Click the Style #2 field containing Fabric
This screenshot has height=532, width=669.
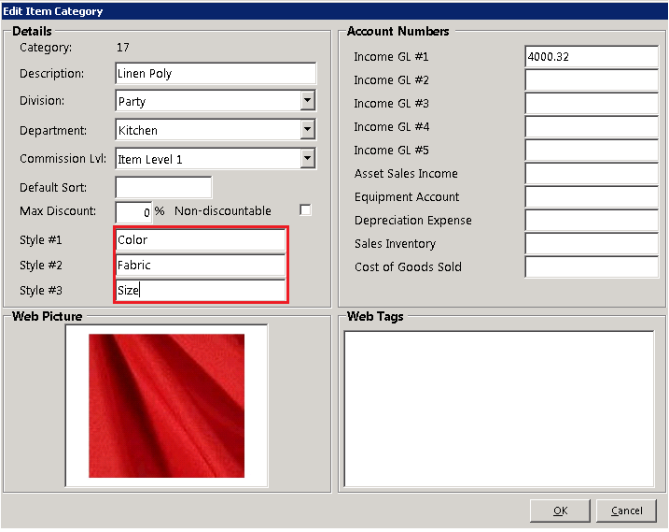pos(201,265)
